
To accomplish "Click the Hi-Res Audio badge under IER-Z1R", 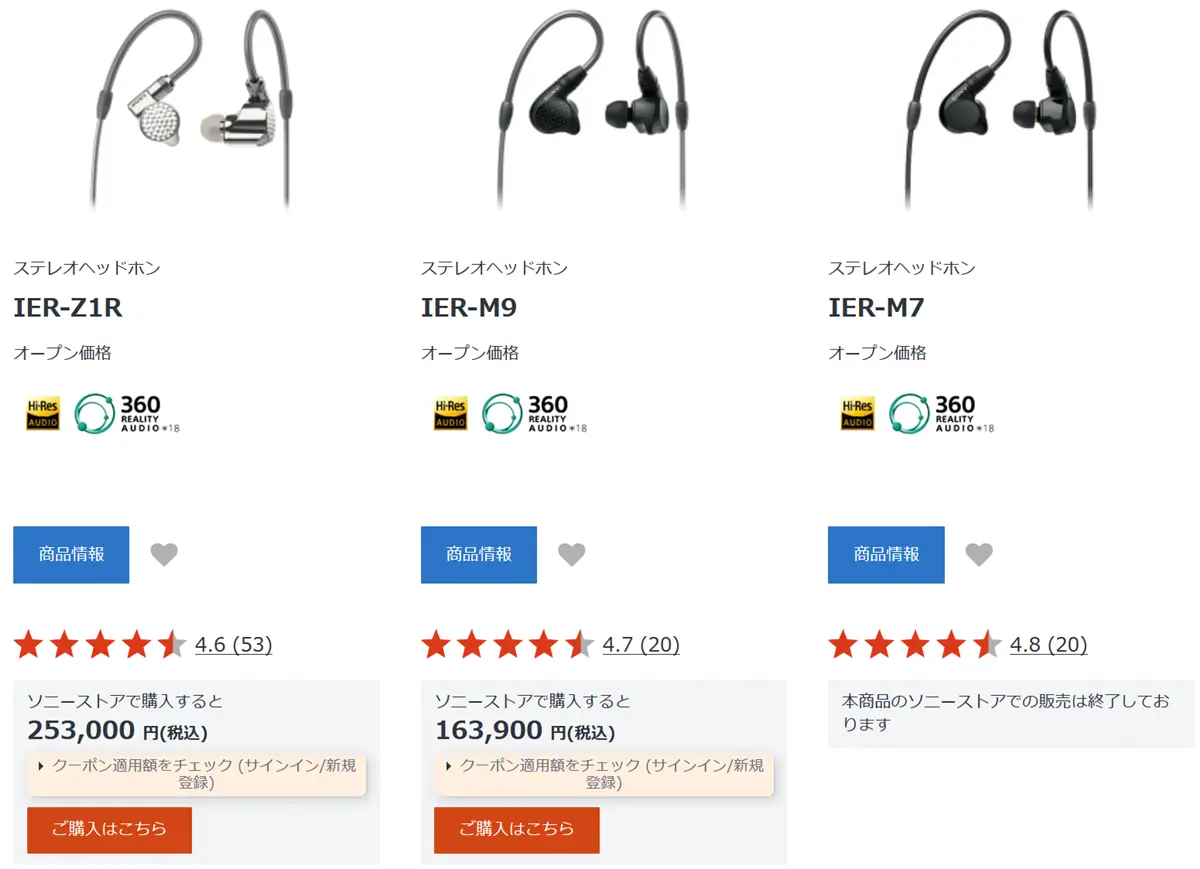I will (43, 413).
